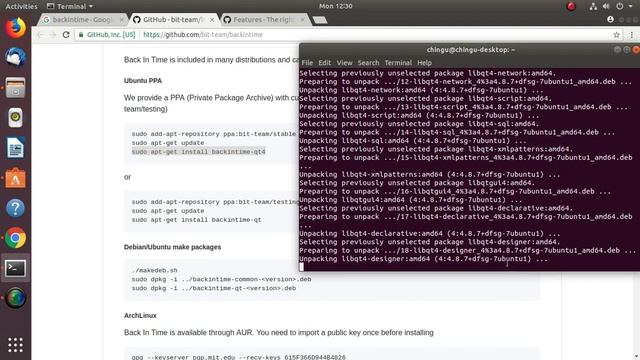Image resolution: width=640 pixels, height=360 pixels.
Task: View the GitHub secure lock site info
Action: (x=81, y=35)
